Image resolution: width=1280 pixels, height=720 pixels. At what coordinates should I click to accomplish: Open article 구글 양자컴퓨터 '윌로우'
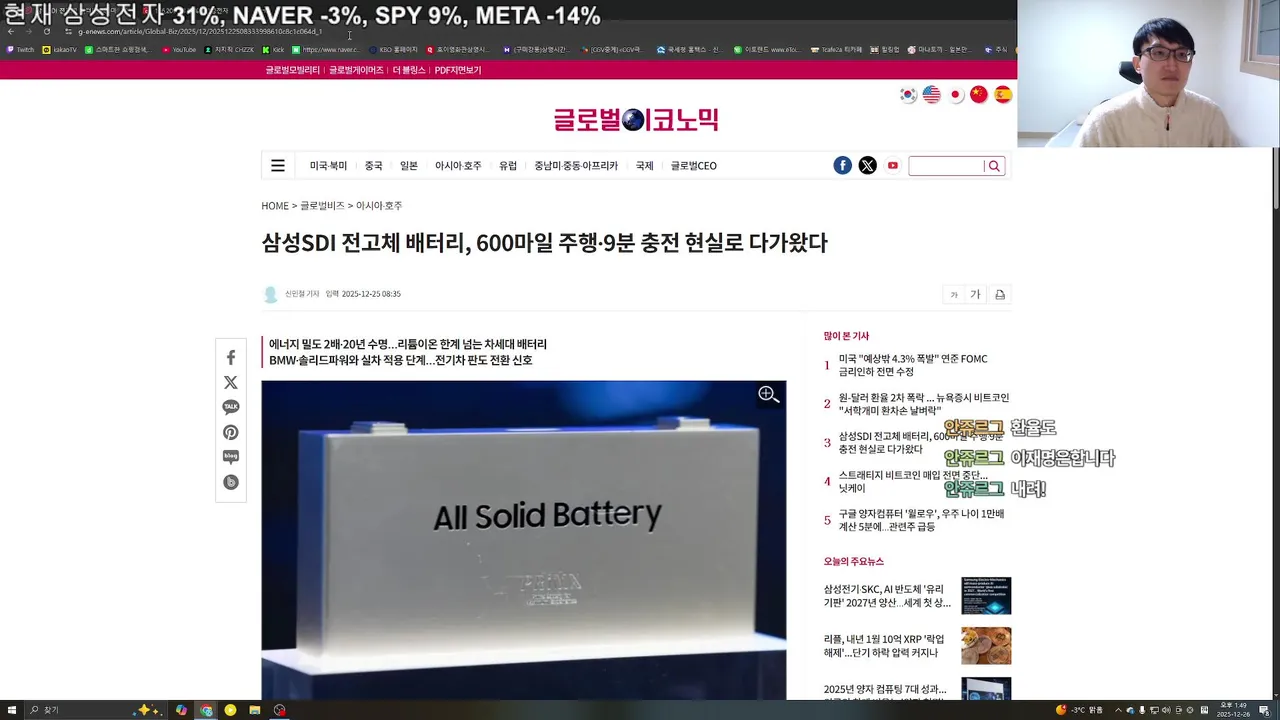click(921, 520)
